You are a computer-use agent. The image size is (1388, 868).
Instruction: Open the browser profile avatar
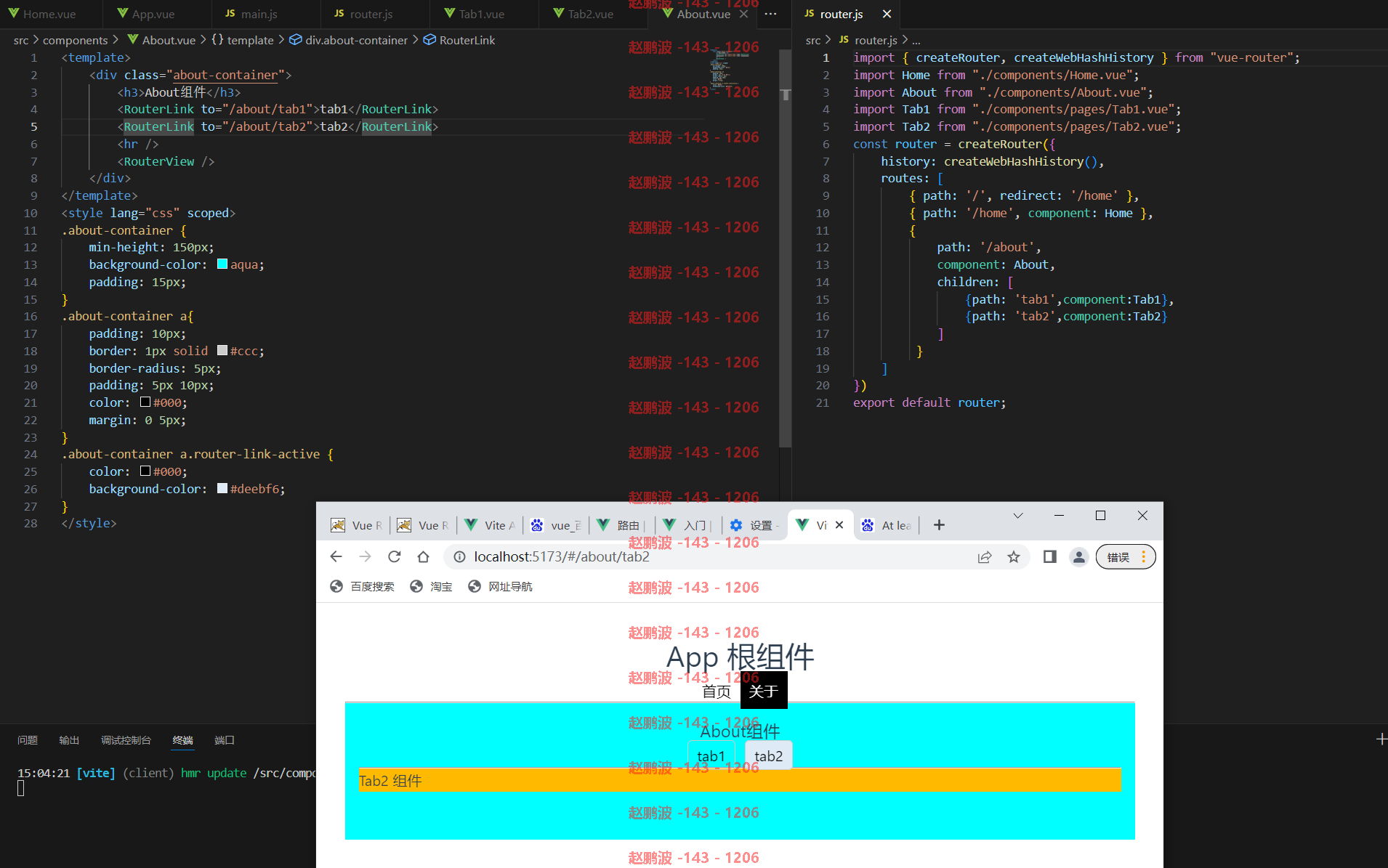point(1079,557)
